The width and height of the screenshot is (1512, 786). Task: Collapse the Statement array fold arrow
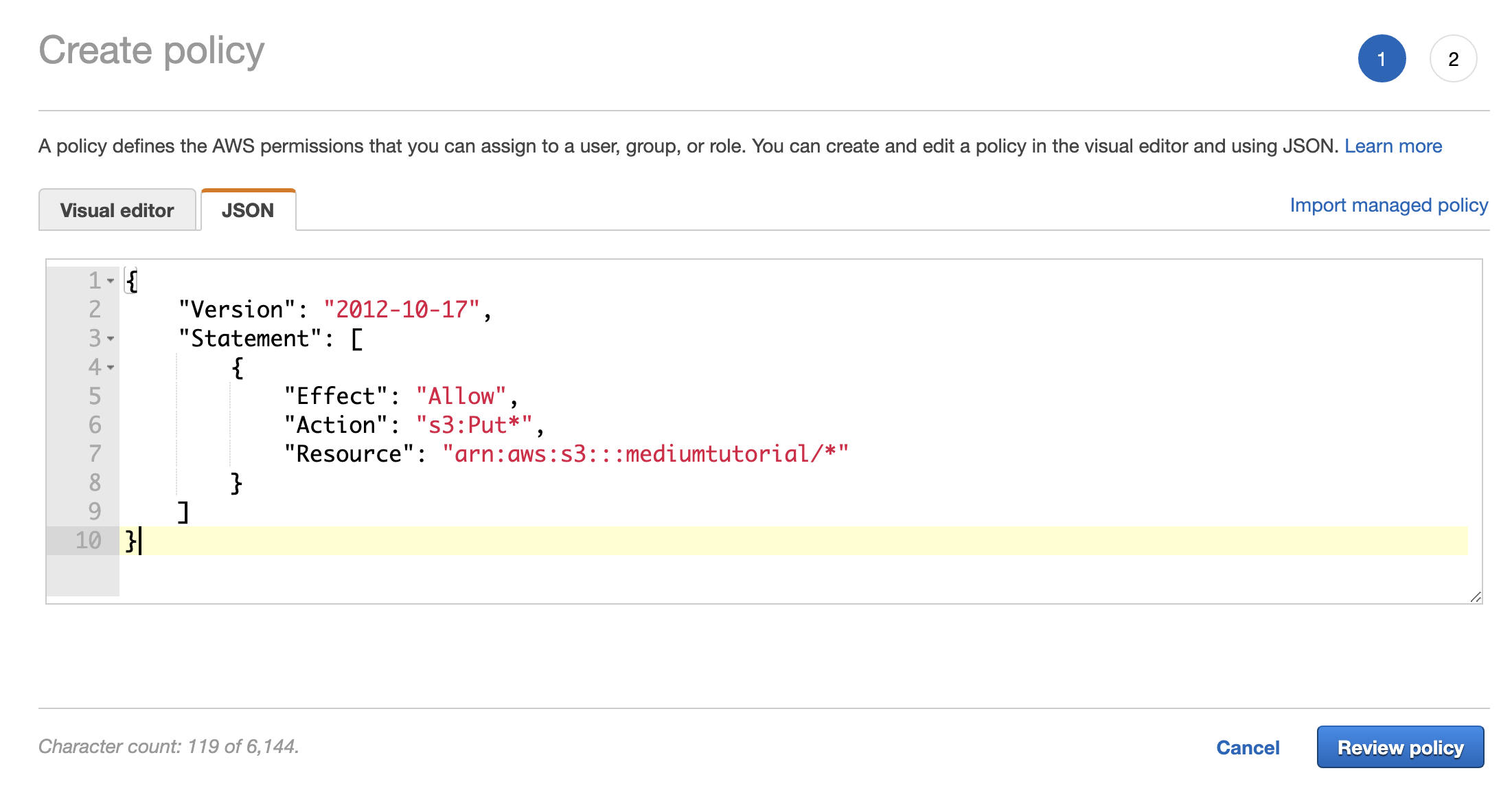coord(111,339)
